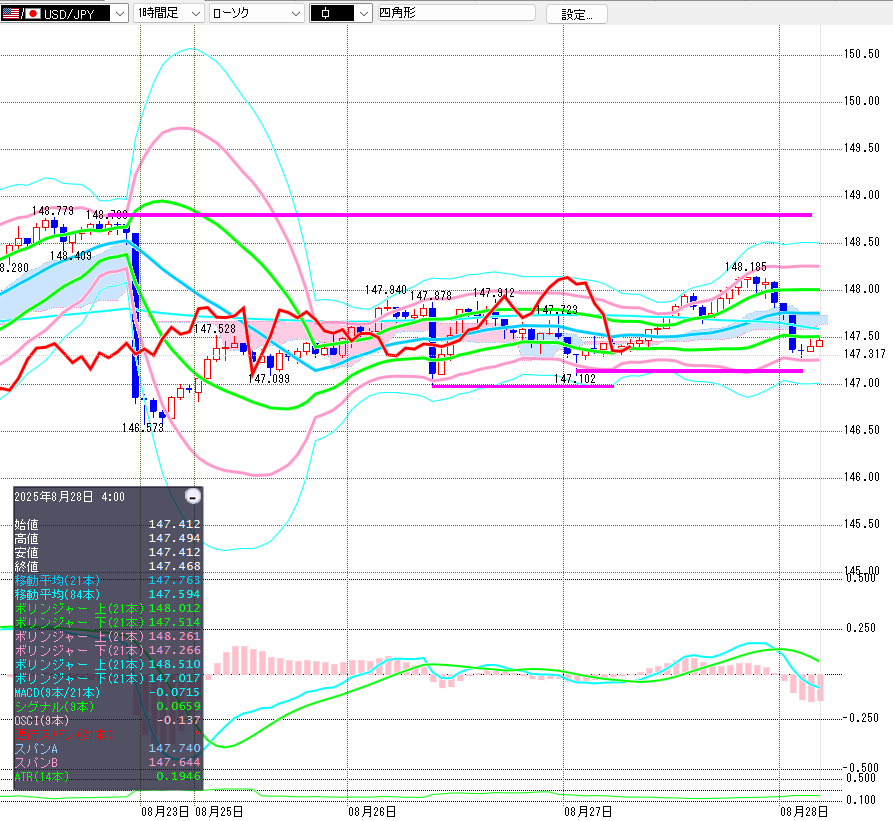Select the 移動平均(21本) row

coord(108,580)
